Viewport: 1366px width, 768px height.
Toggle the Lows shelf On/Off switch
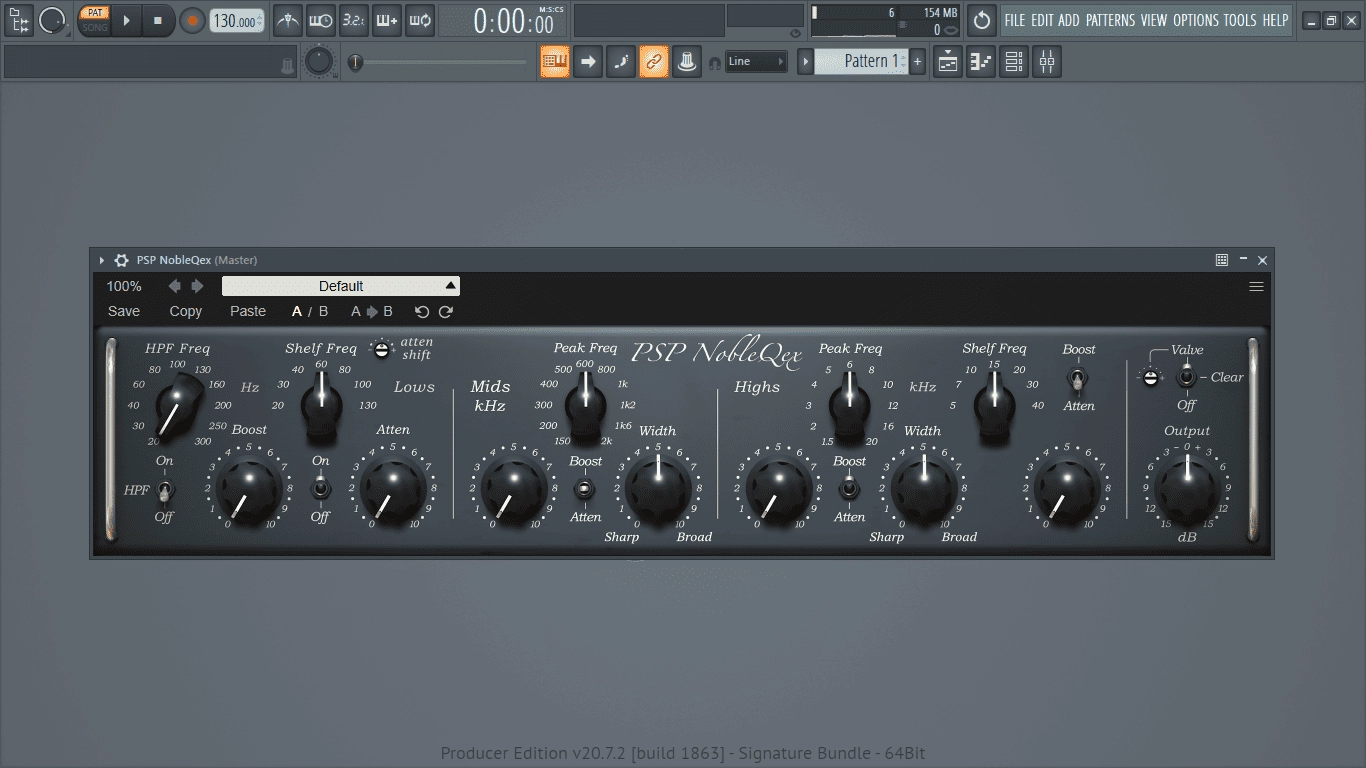click(x=320, y=488)
